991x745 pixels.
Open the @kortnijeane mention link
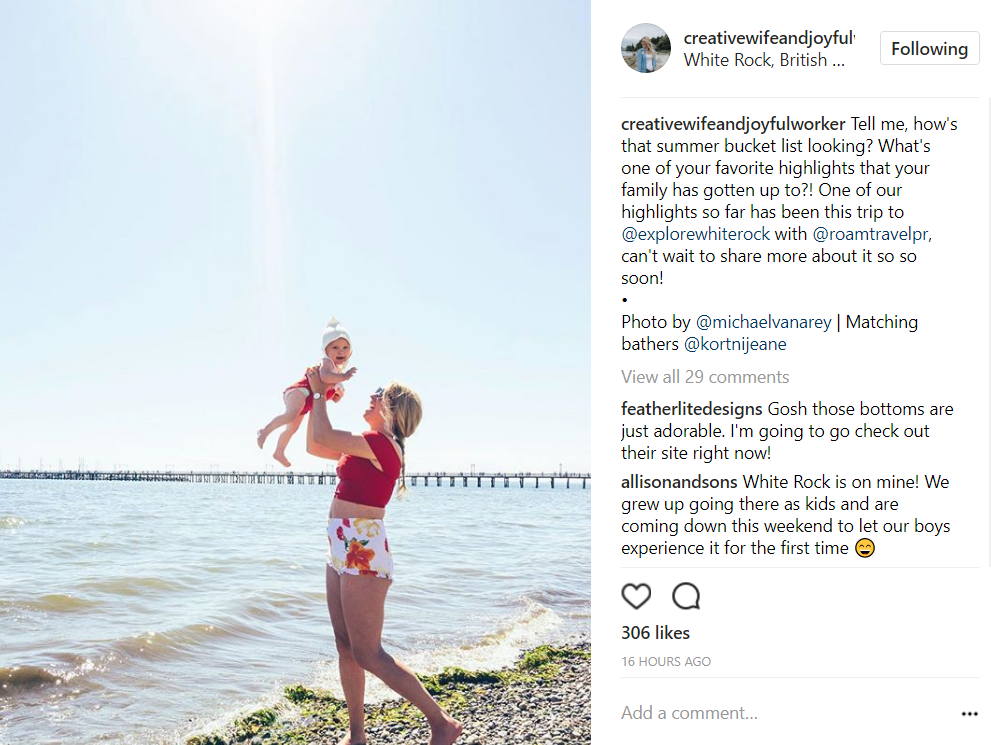735,344
